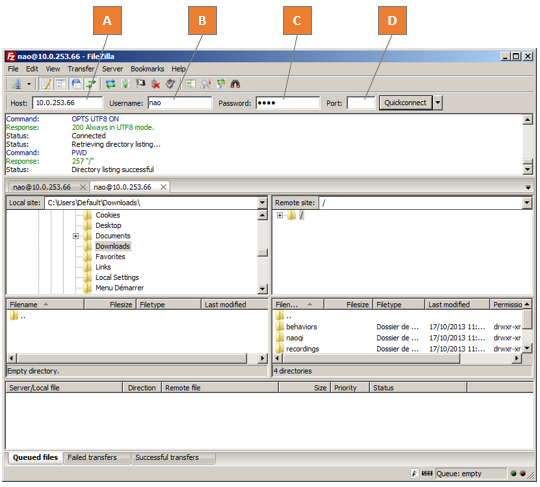Image resolution: width=540 pixels, height=487 pixels.
Task: Click the Port input field
Action: pyautogui.click(x=361, y=103)
